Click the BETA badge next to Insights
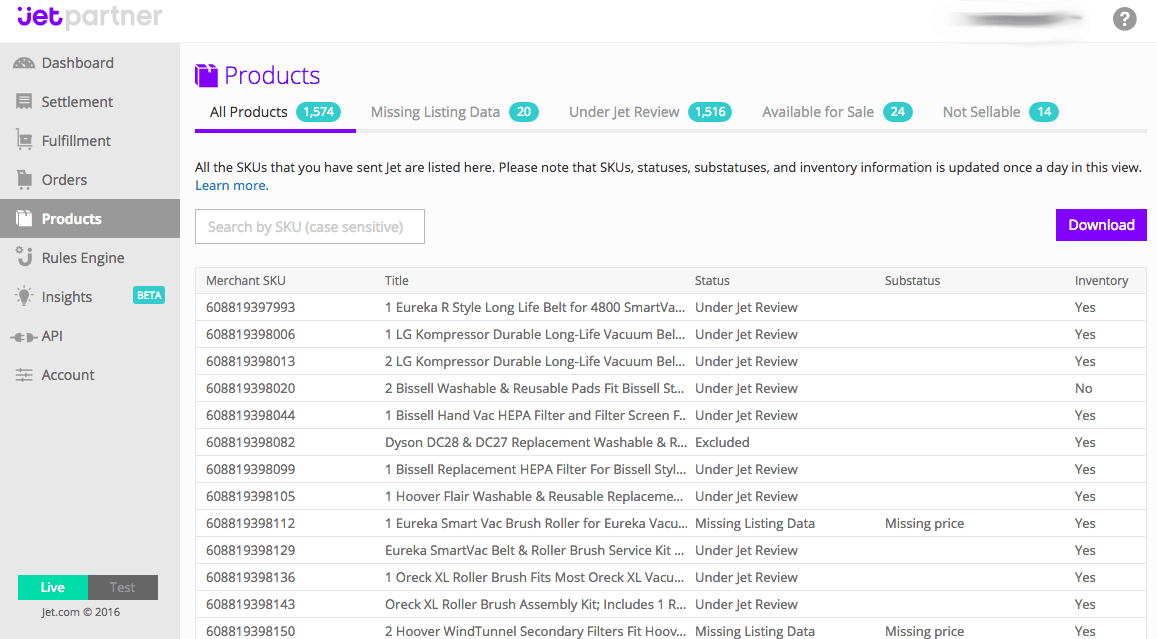 pyautogui.click(x=149, y=295)
